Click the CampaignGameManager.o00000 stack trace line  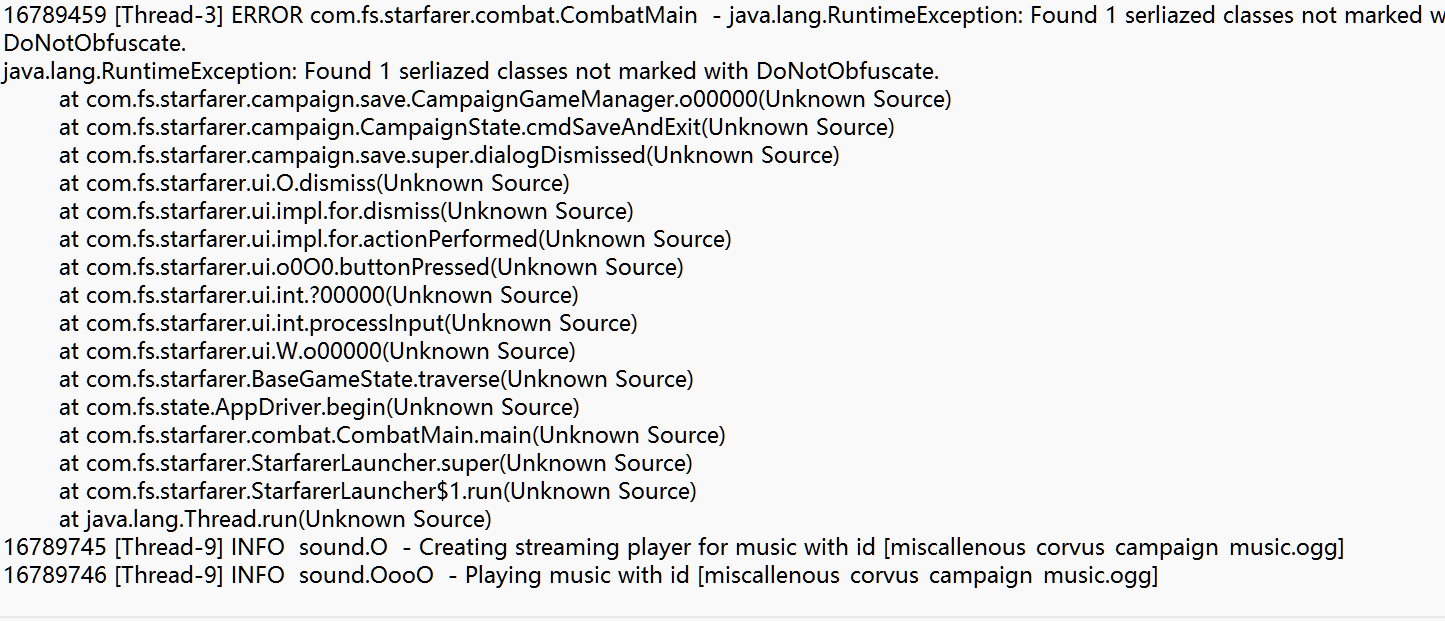(505, 100)
